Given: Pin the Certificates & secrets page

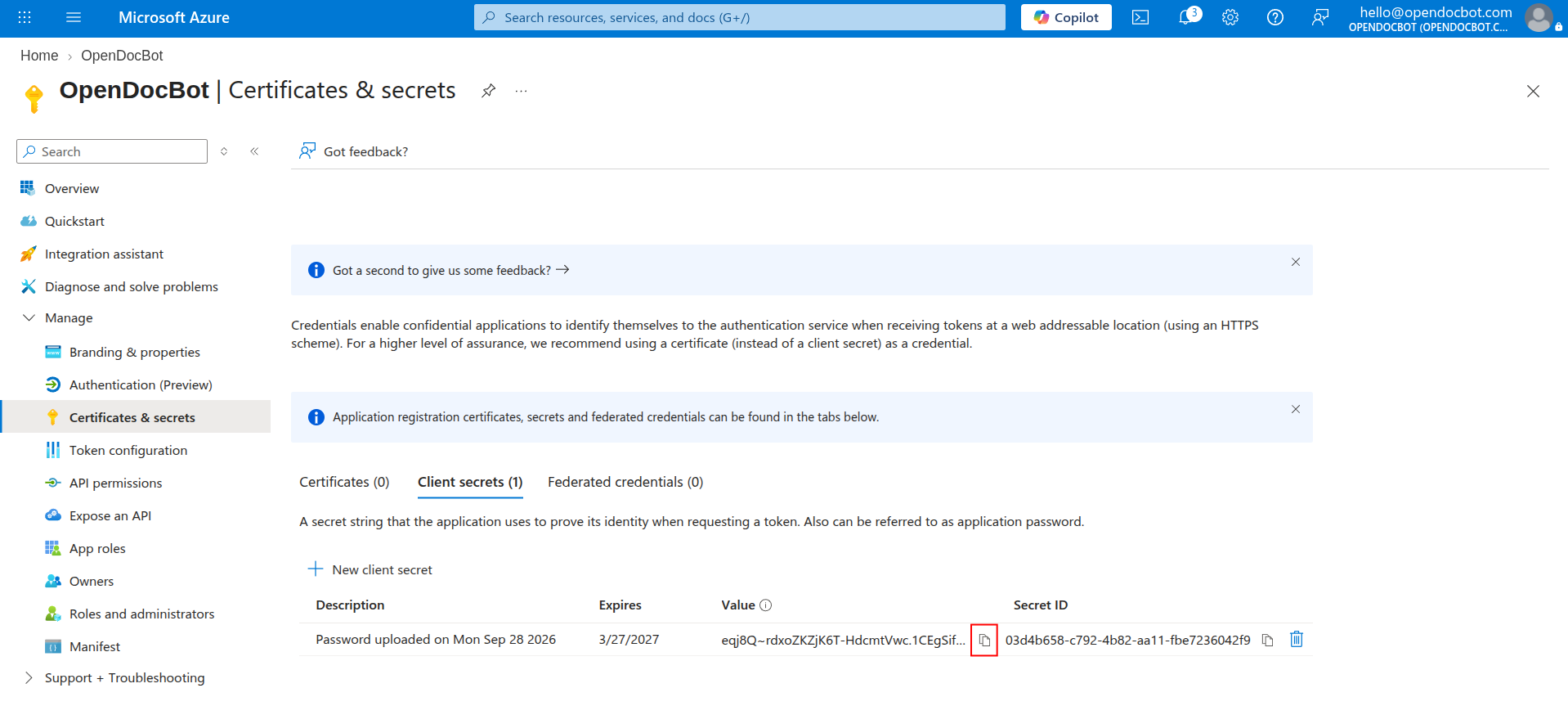Looking at the screenshot, I should tap(489, 91).
